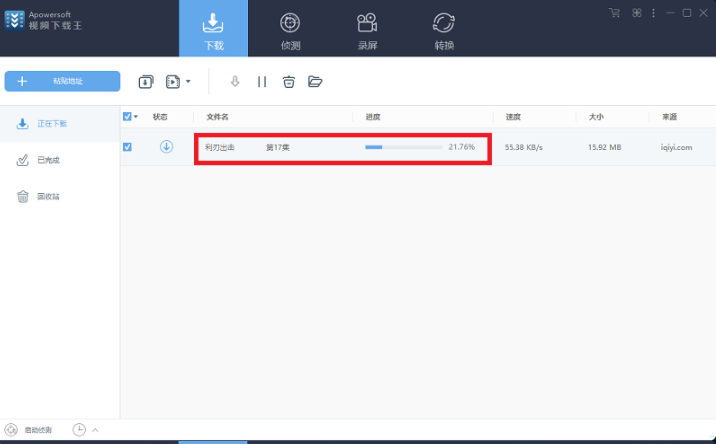The height and width of the screenshot is (444, 716).
Task: Click the size value 15.92 MB
Action: click(605, 147)
